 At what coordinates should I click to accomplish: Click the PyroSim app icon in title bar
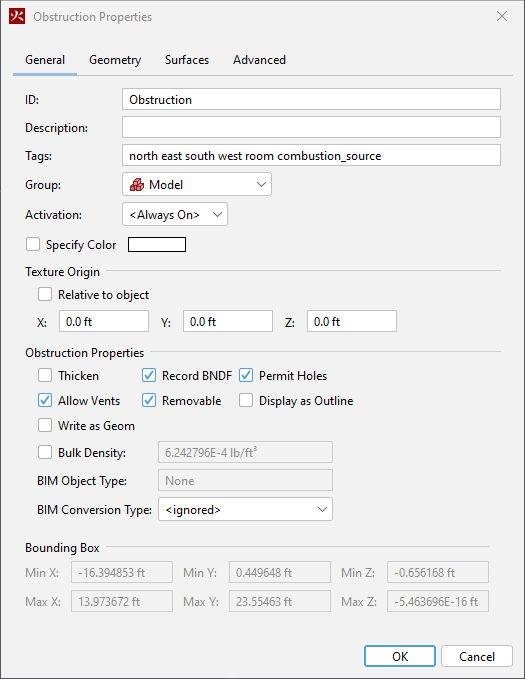tap(17, 16)
